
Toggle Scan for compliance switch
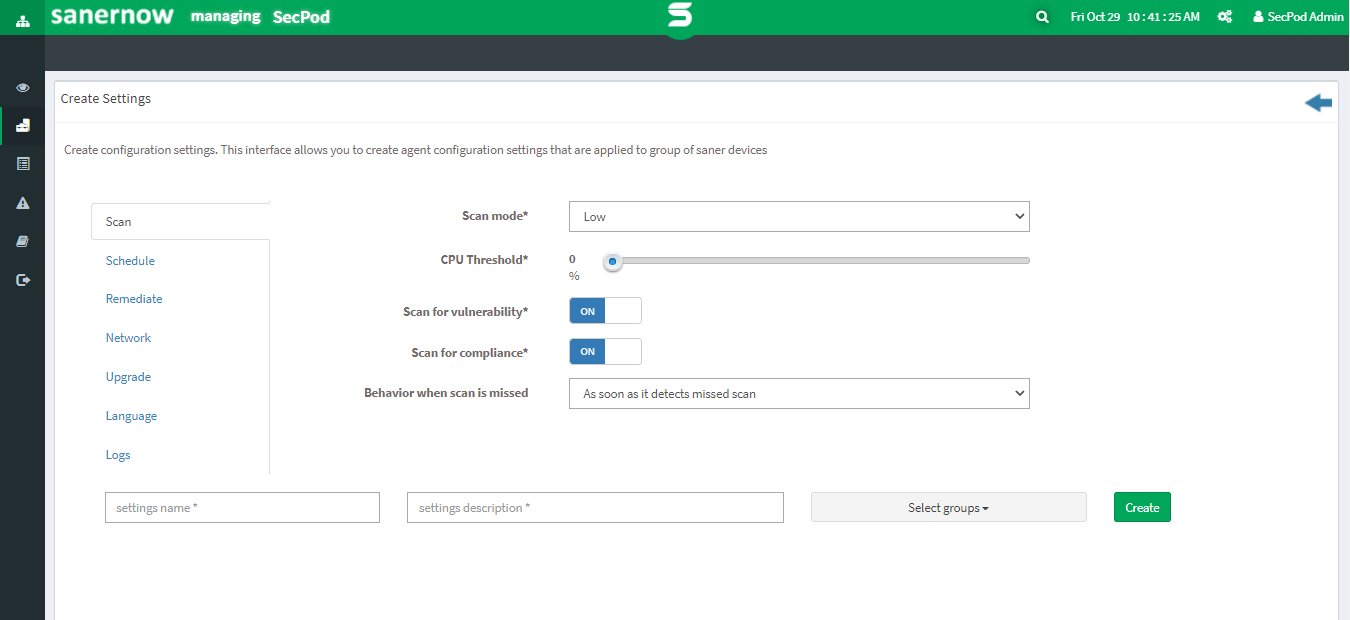[x=605, y=352]
